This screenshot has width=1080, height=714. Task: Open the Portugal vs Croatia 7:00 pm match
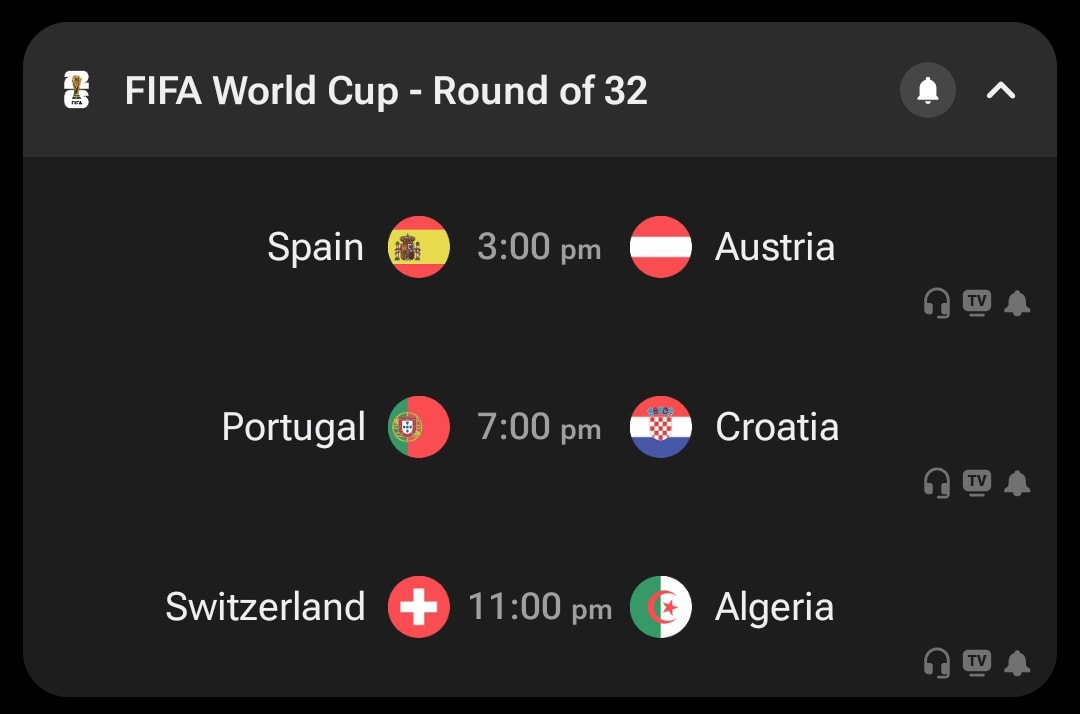[x=539, y=427]
